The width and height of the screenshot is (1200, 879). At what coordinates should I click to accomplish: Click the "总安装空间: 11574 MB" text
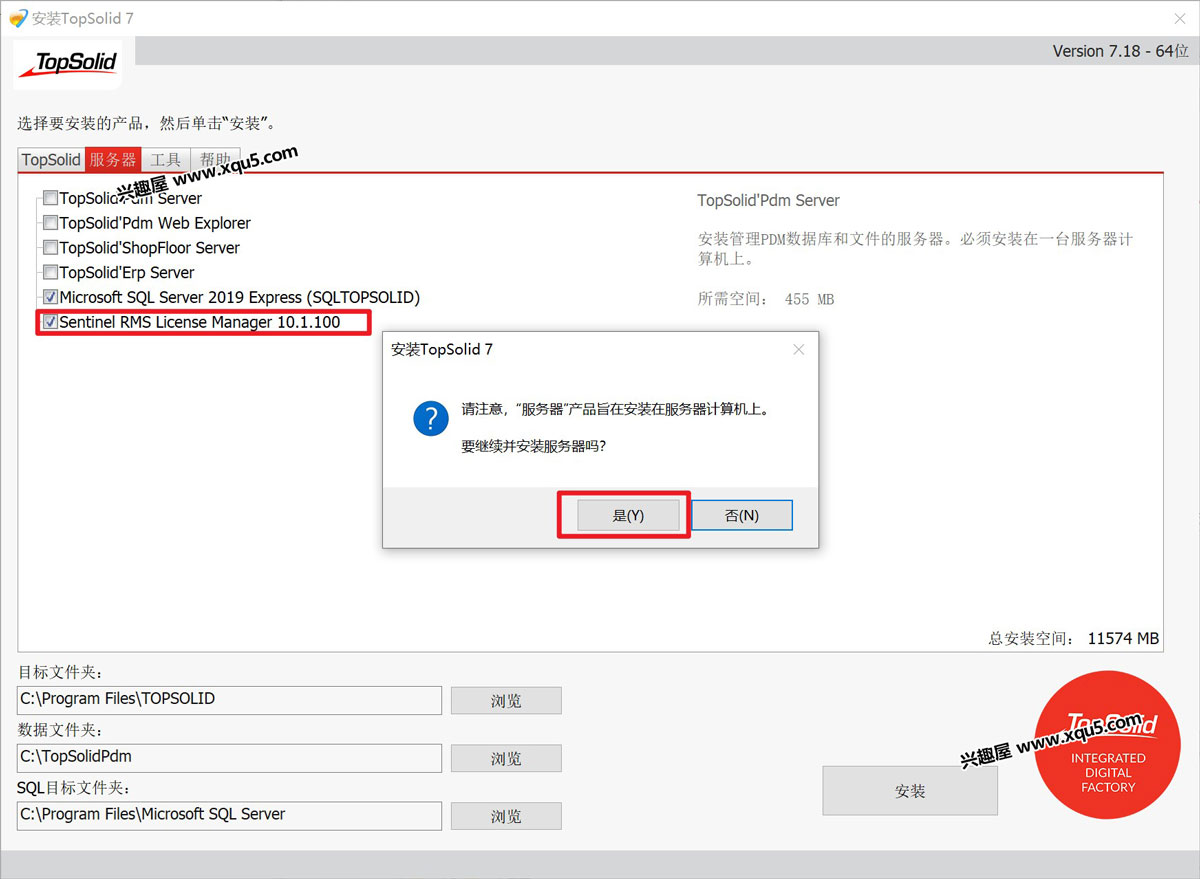(1074, 638)
